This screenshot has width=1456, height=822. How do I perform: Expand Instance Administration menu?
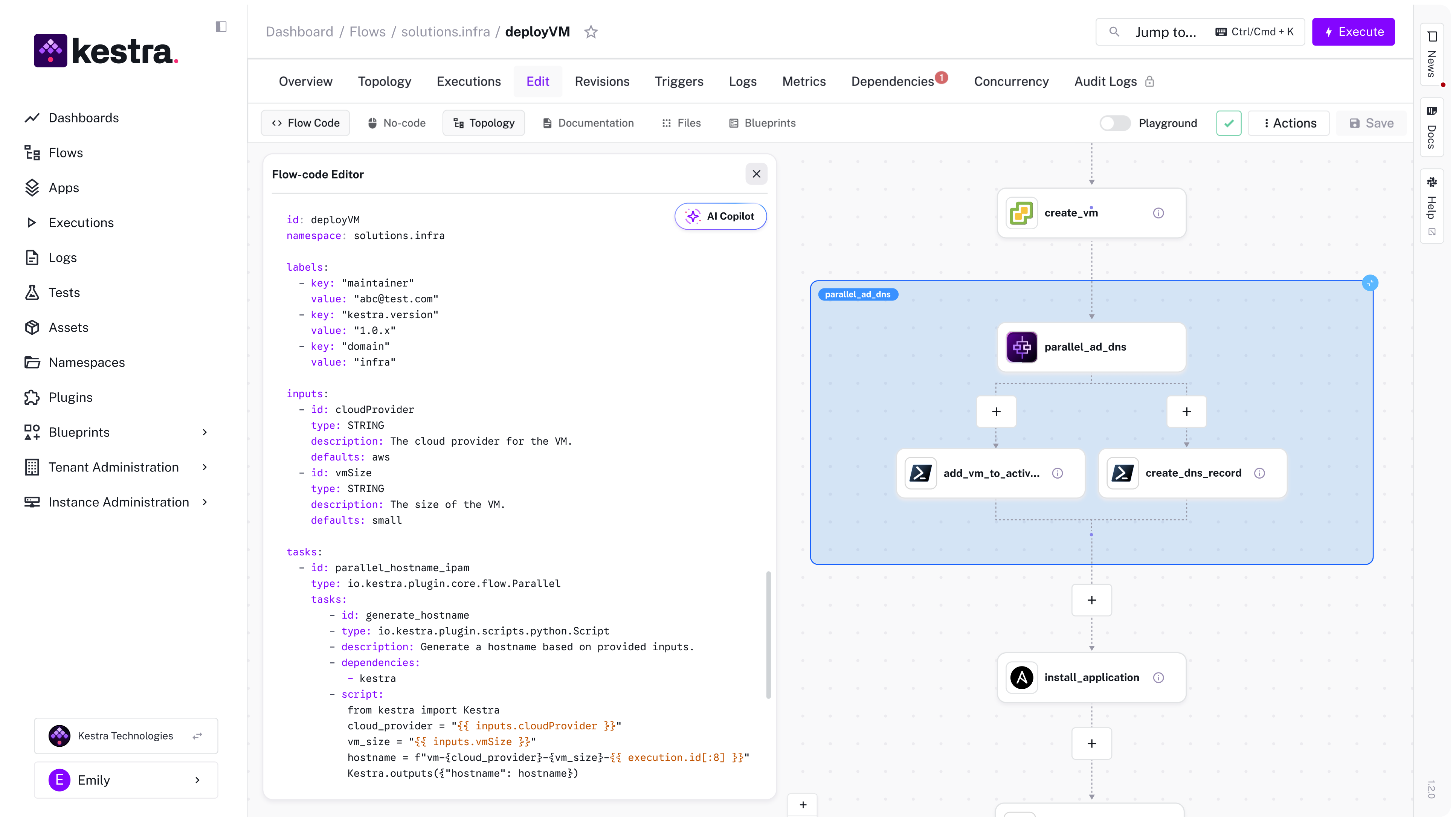pos(119,502)
